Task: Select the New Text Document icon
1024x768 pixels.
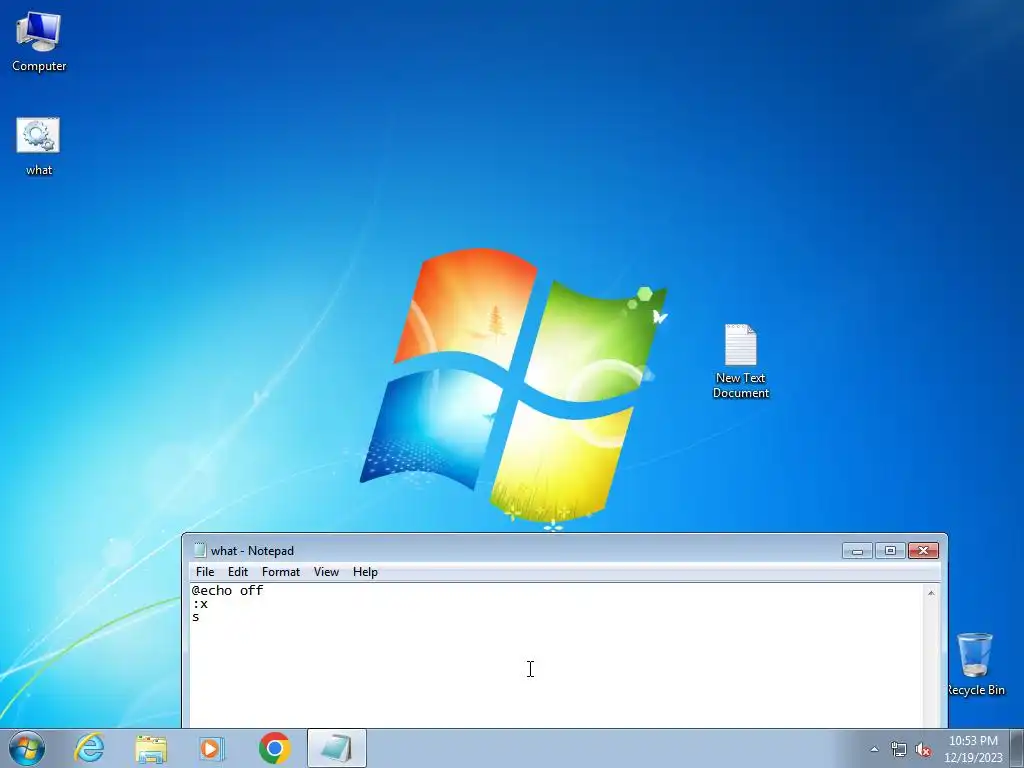Action: 741,361
